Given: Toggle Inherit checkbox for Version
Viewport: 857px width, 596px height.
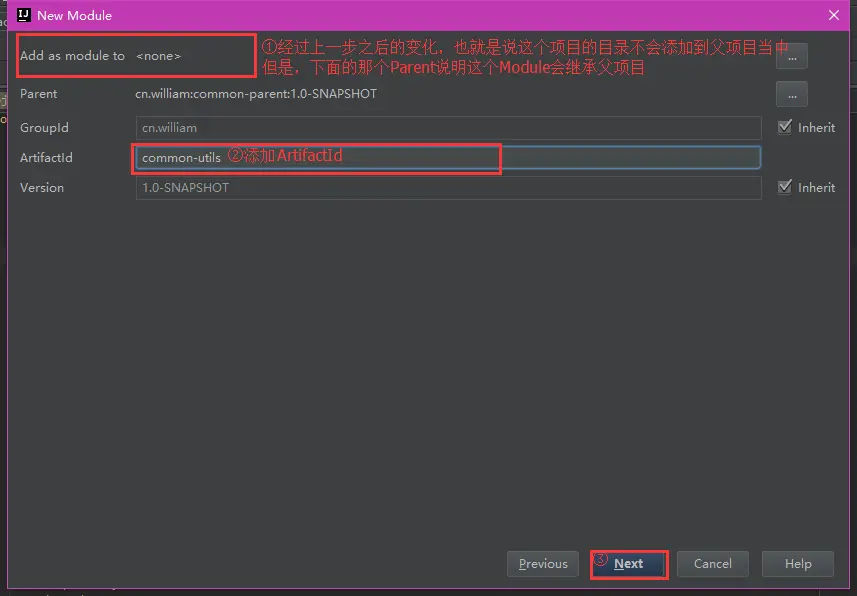Looking at the screenshot, I should pyautogui.click(x=785, y=187).
